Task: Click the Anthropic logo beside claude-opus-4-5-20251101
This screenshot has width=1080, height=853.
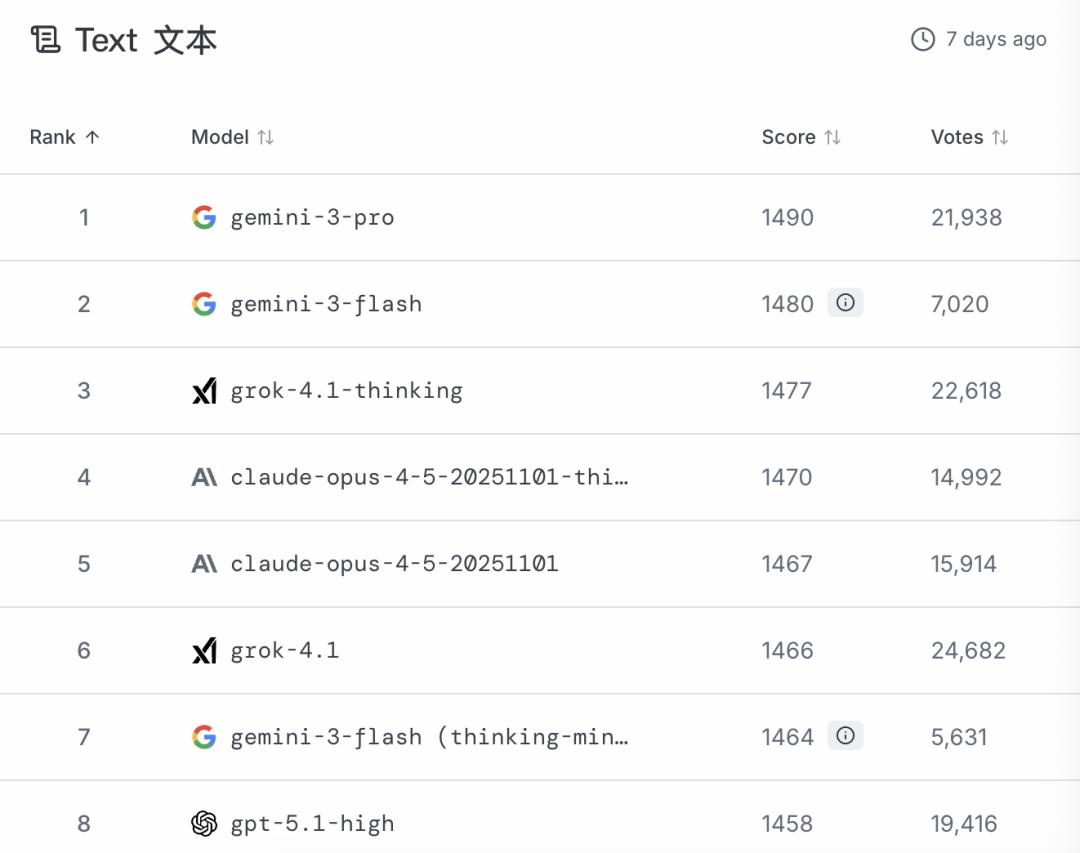Action: click(204, 564)
